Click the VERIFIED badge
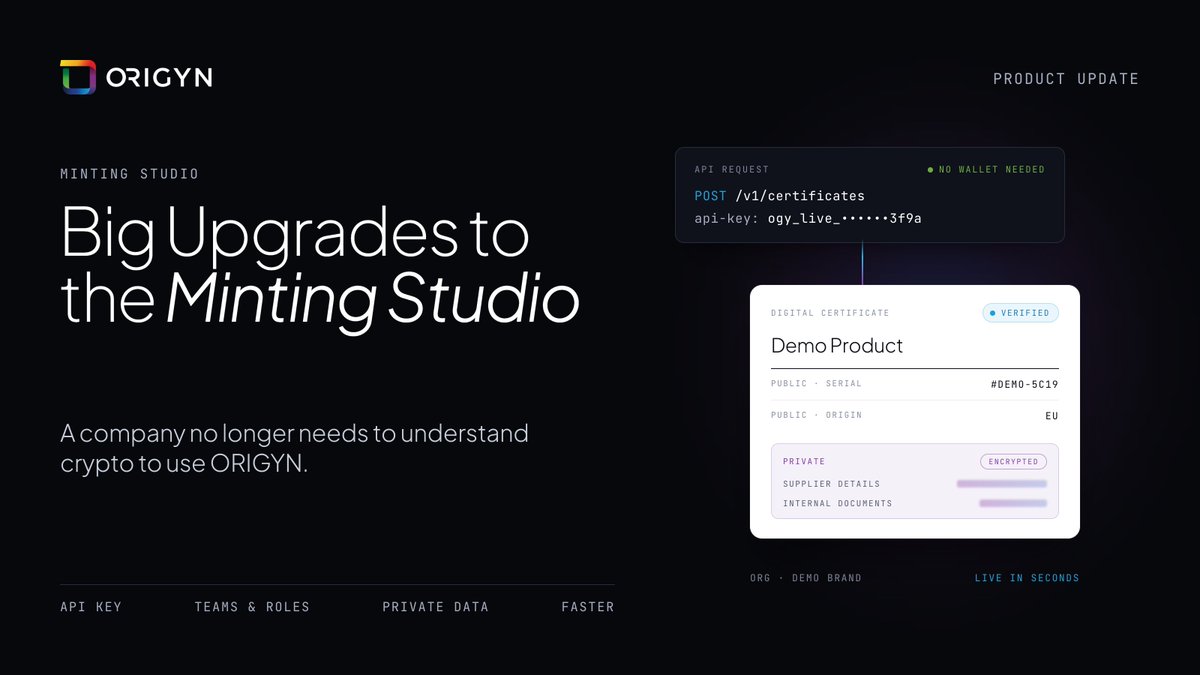This screenshot has width=1200, height=675. 1020,313
